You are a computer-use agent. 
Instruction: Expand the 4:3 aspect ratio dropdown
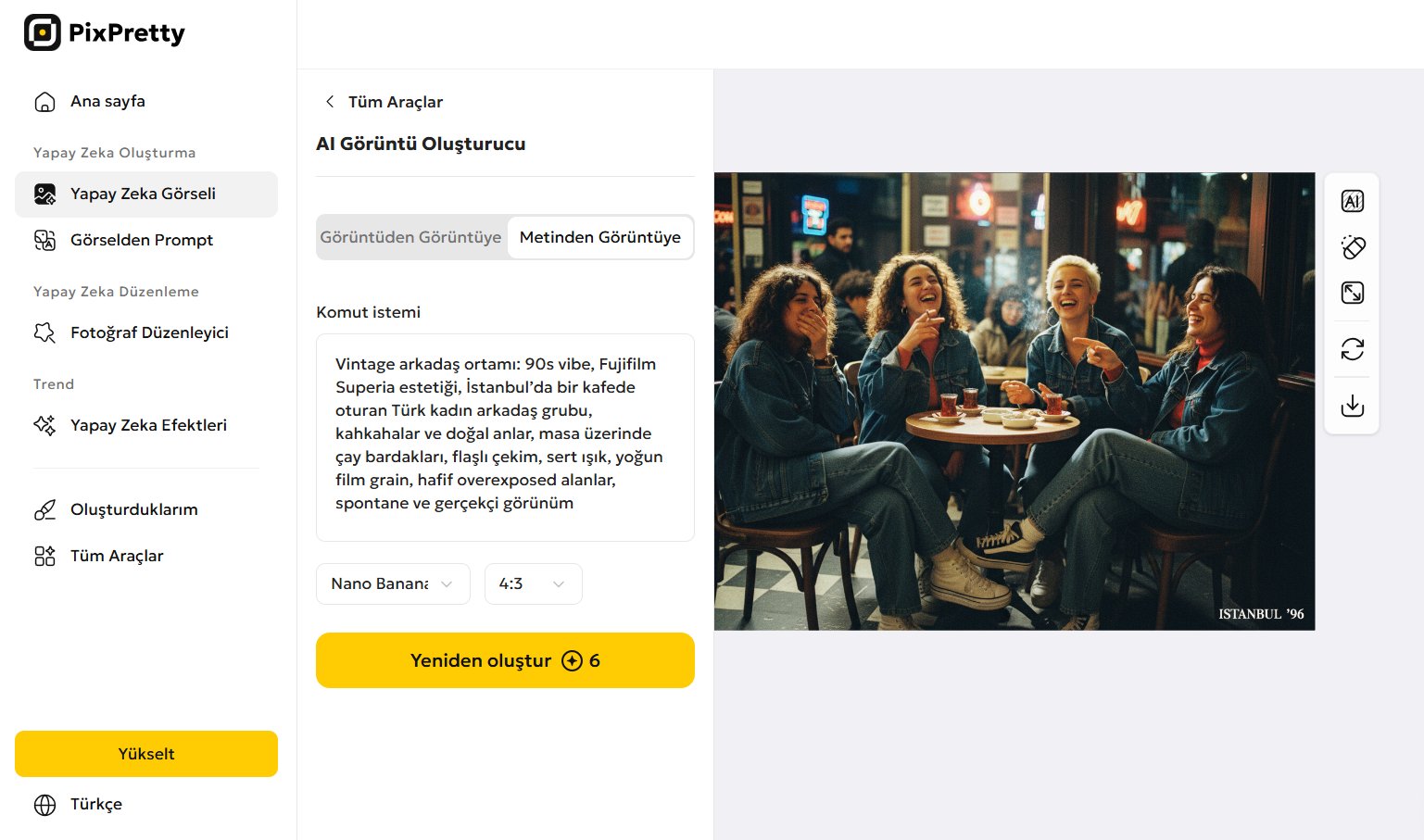coord(533,583)
